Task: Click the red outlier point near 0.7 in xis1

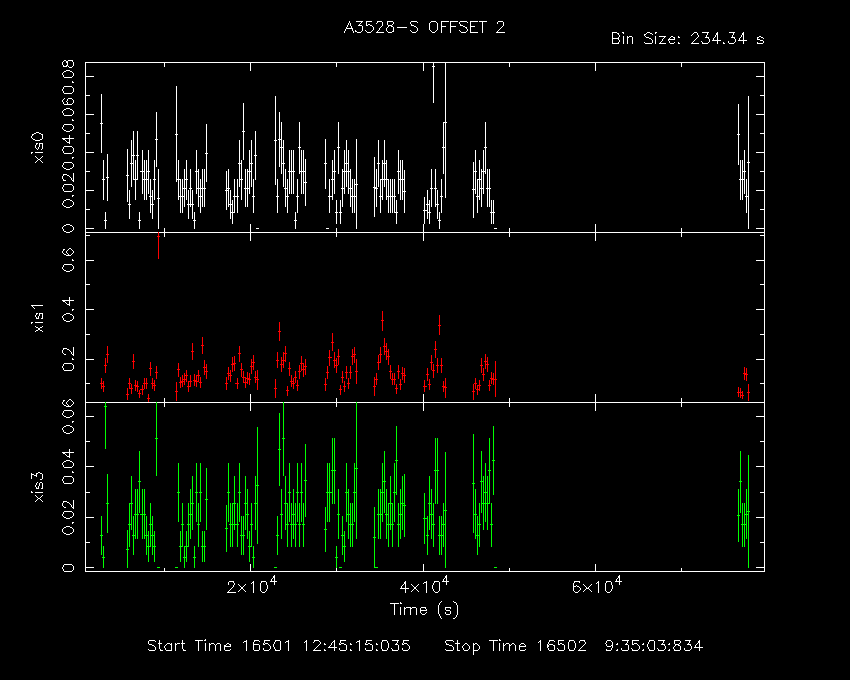Action: point(158,236)
